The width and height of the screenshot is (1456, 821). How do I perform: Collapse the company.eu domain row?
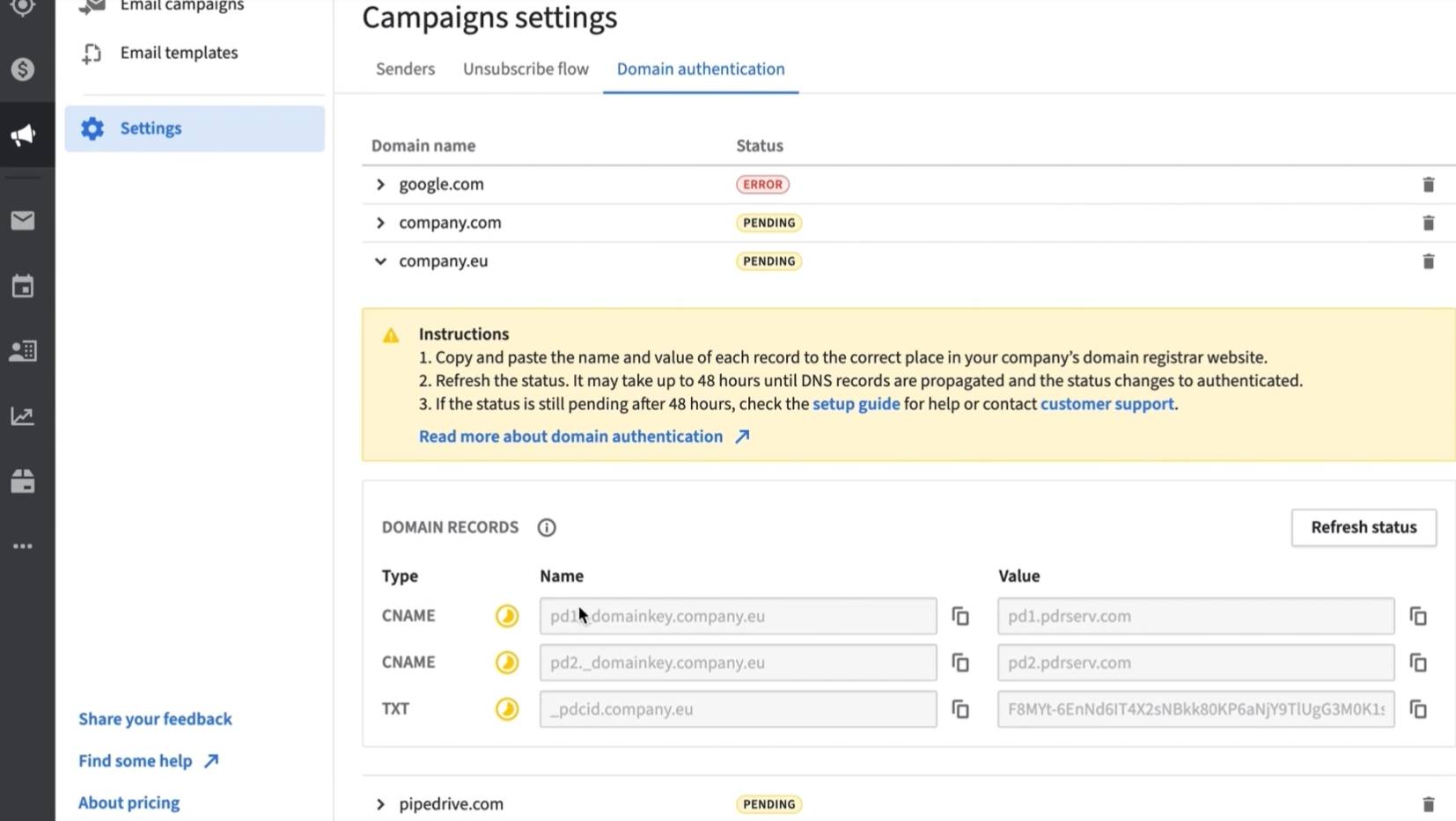click(380, 261)
